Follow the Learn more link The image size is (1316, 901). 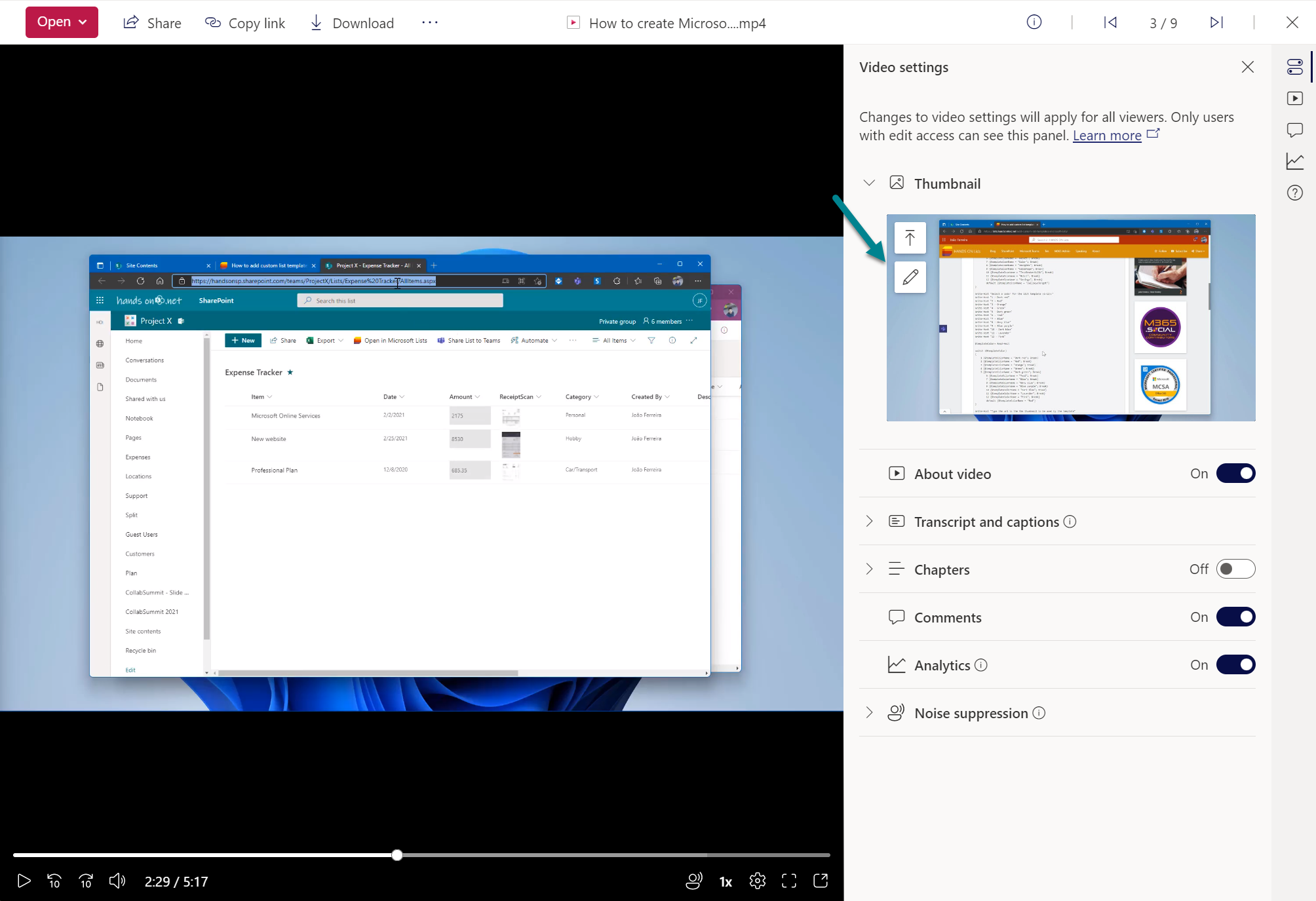(1108, 135)
